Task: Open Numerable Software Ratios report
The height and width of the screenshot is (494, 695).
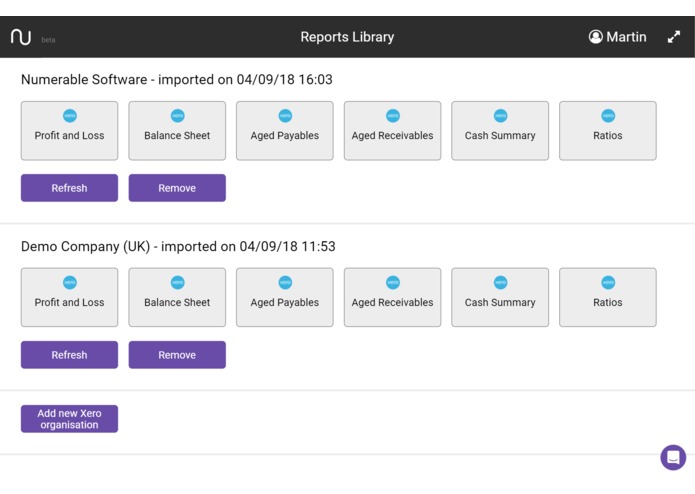Action: [608, 131]
